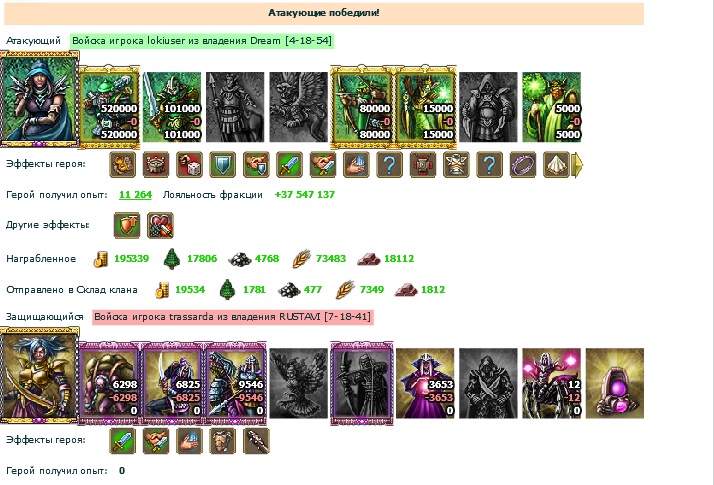Click the heart with sword effect icon

160,225
